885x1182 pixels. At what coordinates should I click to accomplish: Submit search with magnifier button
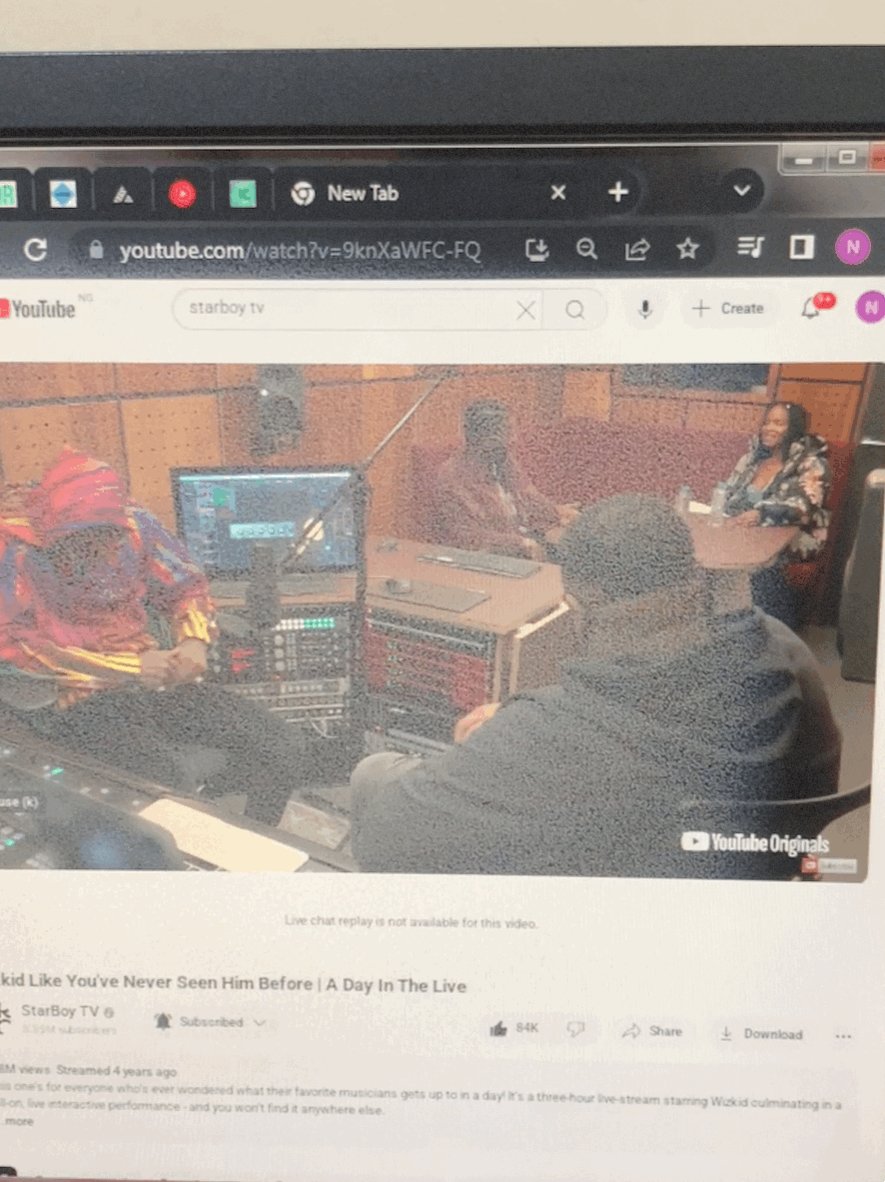coord(574,309)
